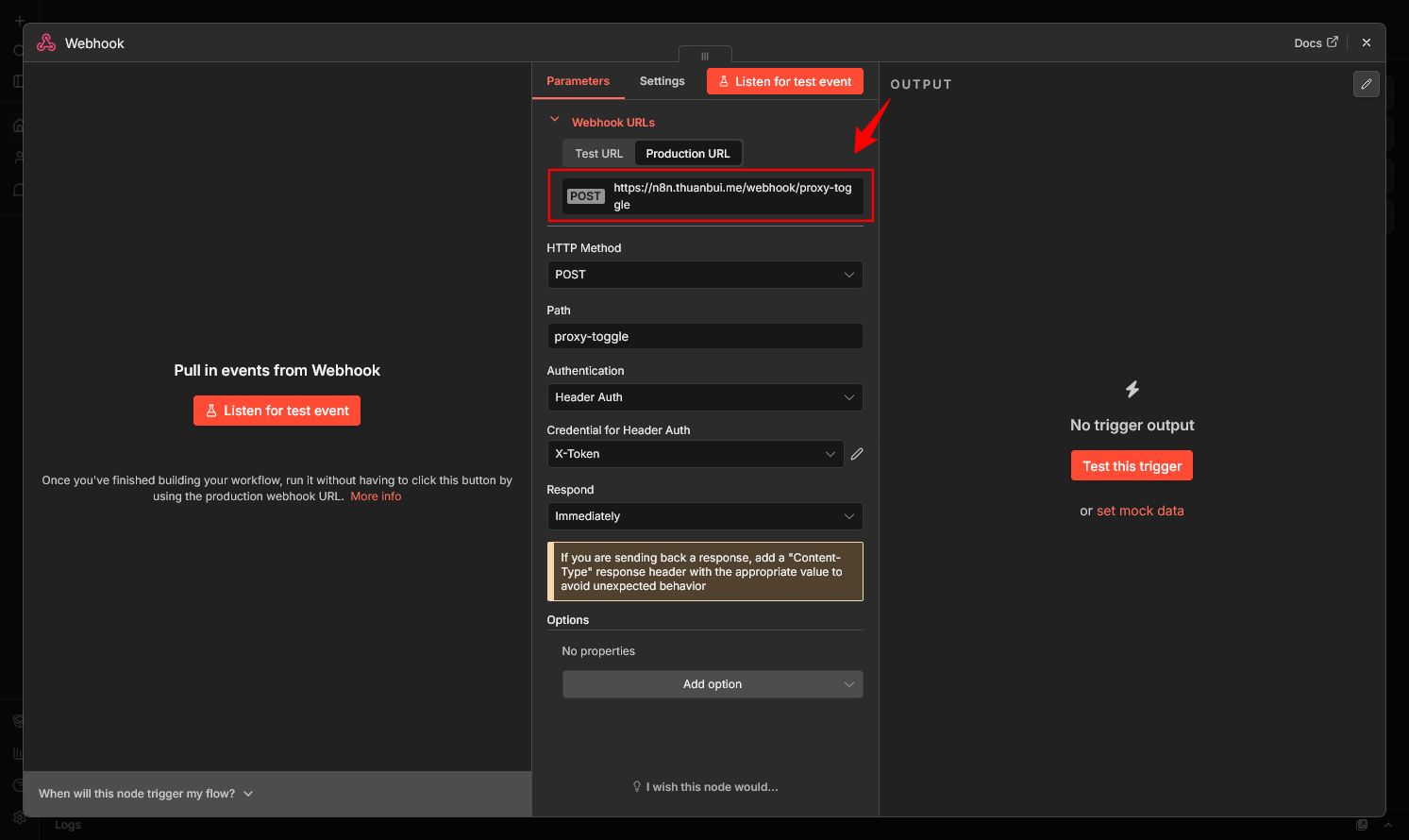Click the panel drag handle at top
The height and width of the screenshot is (840, 1409).
coord(705,56)
